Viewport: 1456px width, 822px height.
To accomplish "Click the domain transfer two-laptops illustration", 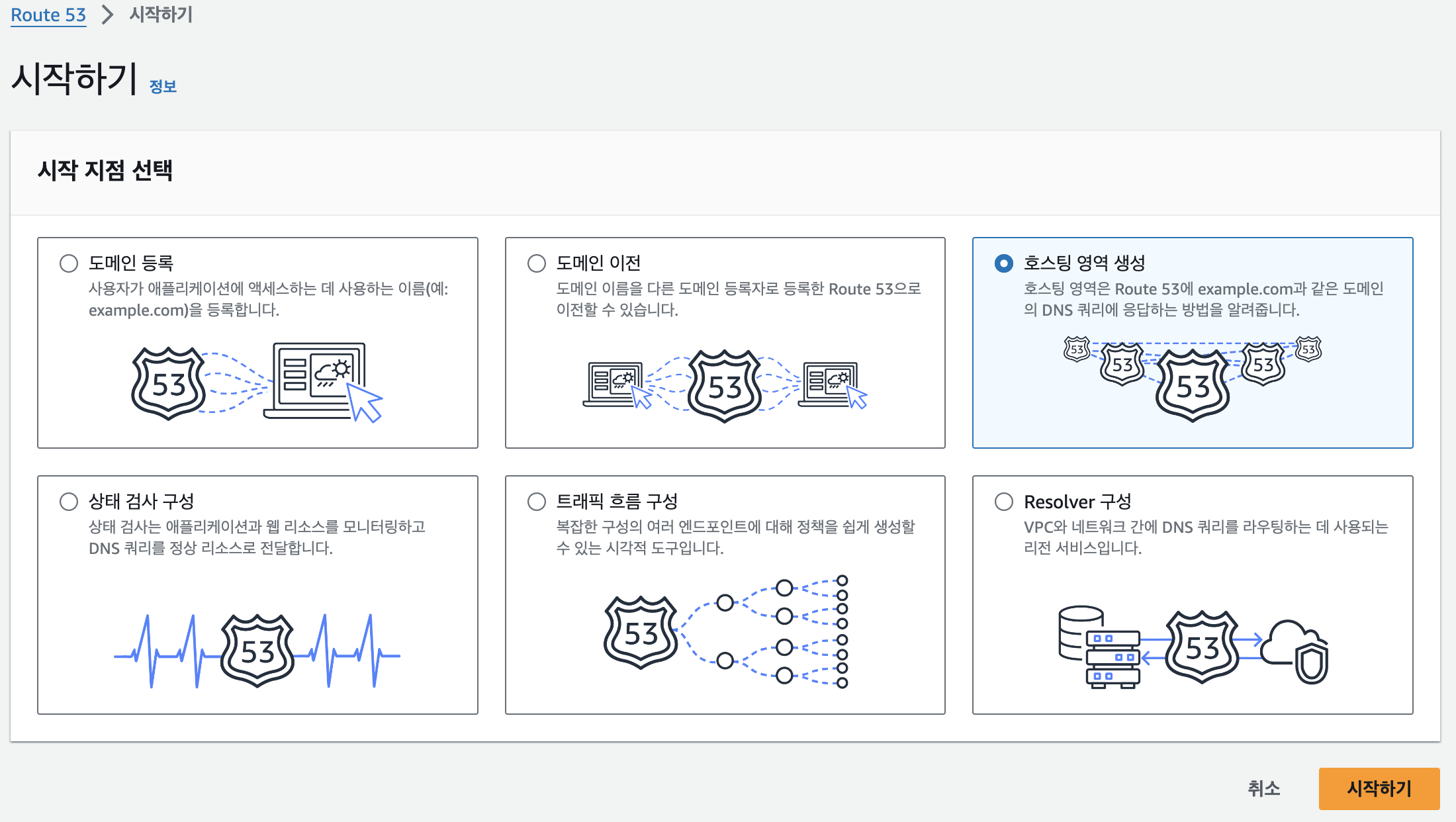I will [x=725, y=386].
